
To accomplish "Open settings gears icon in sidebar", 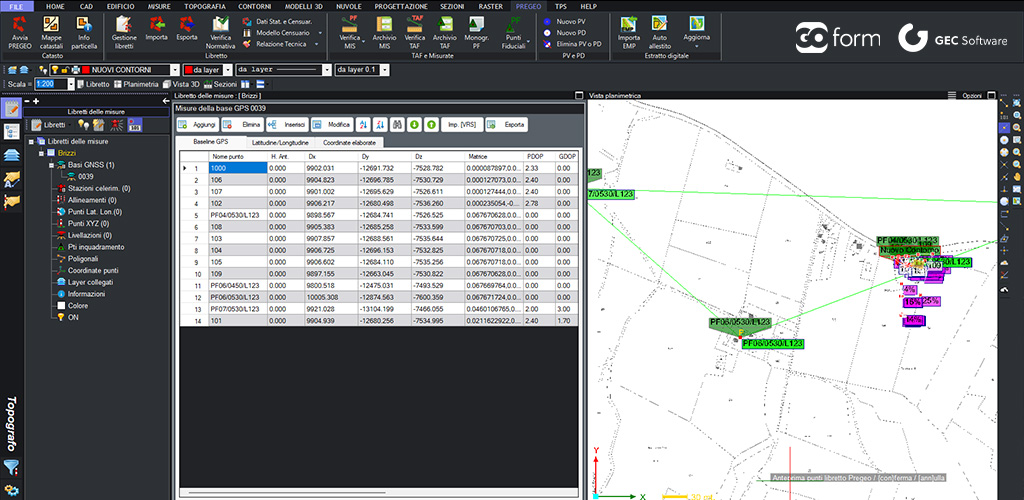I will pos(11,490).
